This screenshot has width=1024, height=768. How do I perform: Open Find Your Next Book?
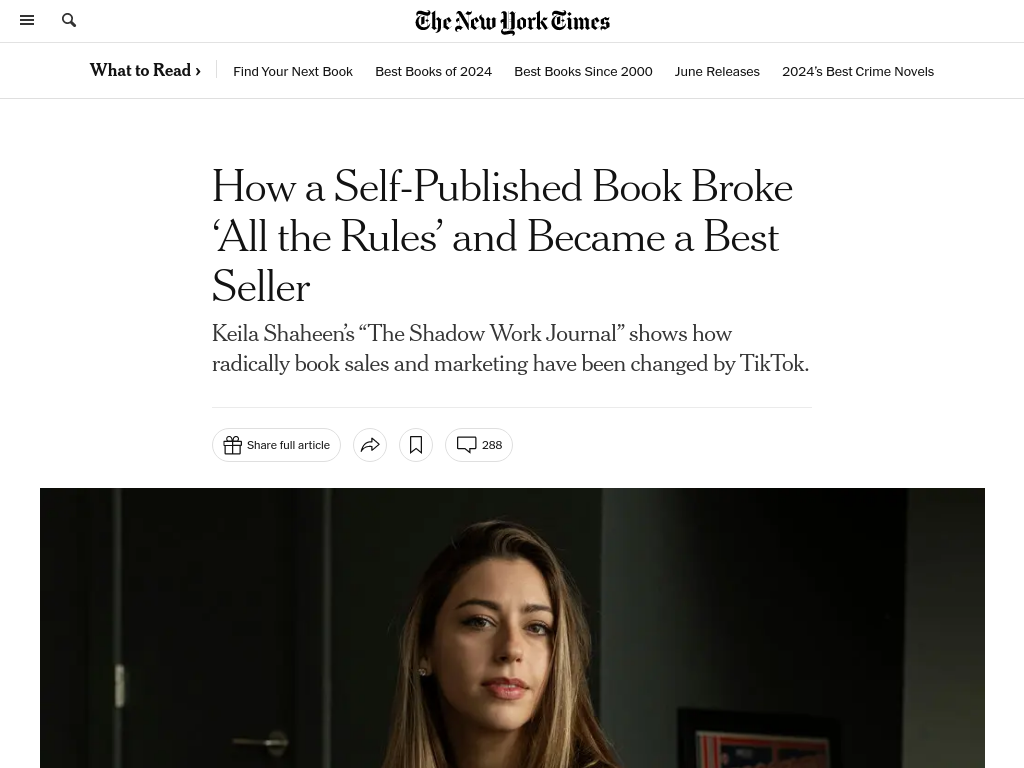tap(293, 71)
